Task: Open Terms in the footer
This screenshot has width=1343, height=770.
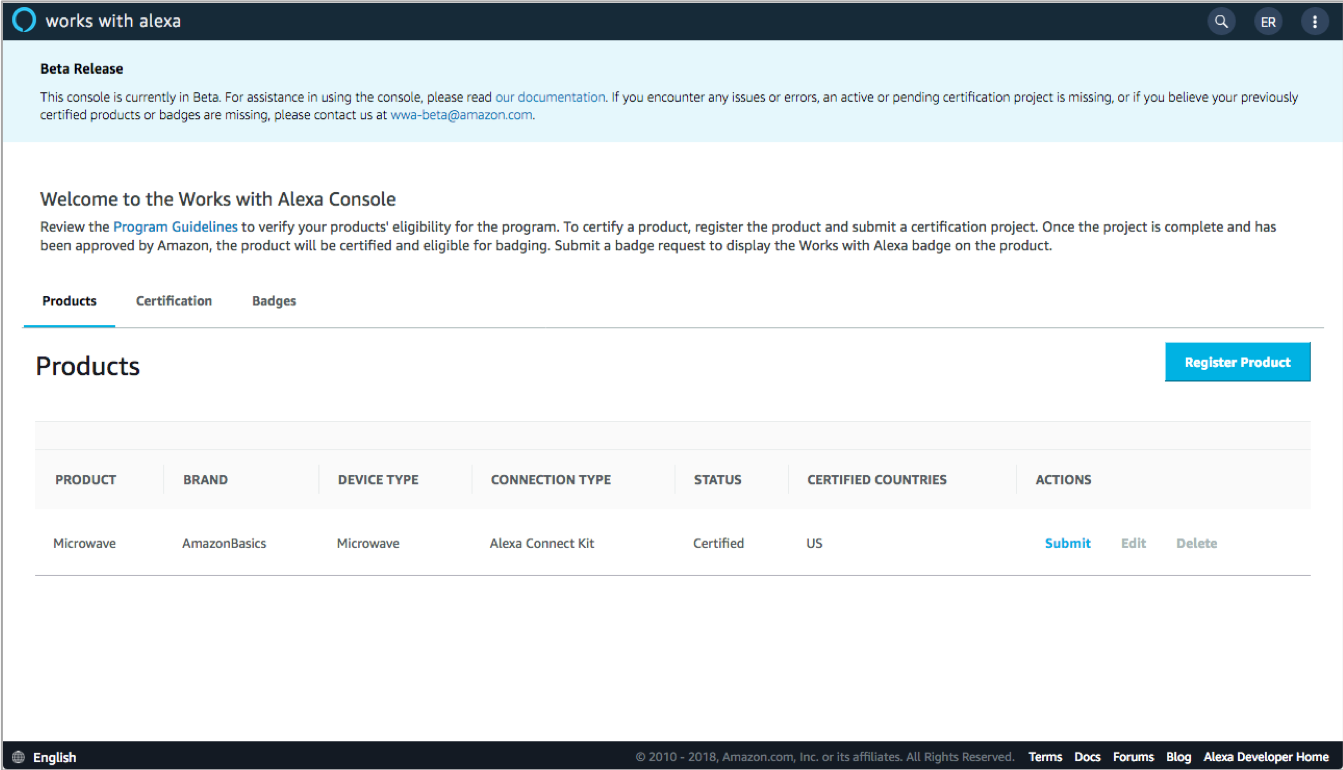Action: click(1045, 757)
